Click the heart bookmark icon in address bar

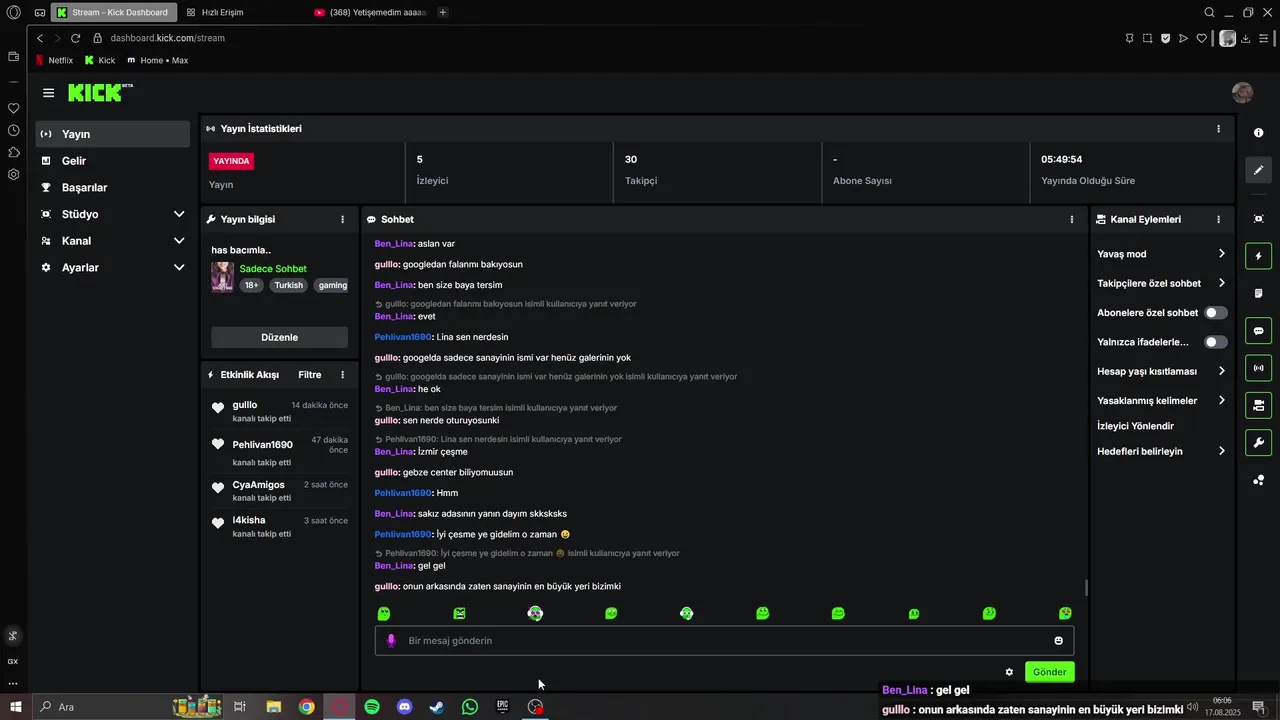click(x=1202, y=38)
